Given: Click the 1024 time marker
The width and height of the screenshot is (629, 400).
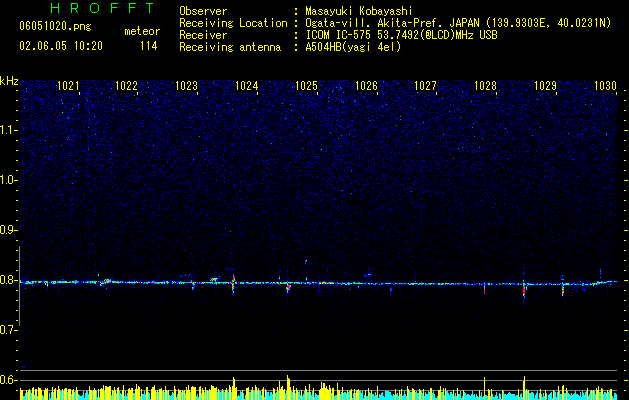Looking at the screenshot, I should (x=246, y=86).
